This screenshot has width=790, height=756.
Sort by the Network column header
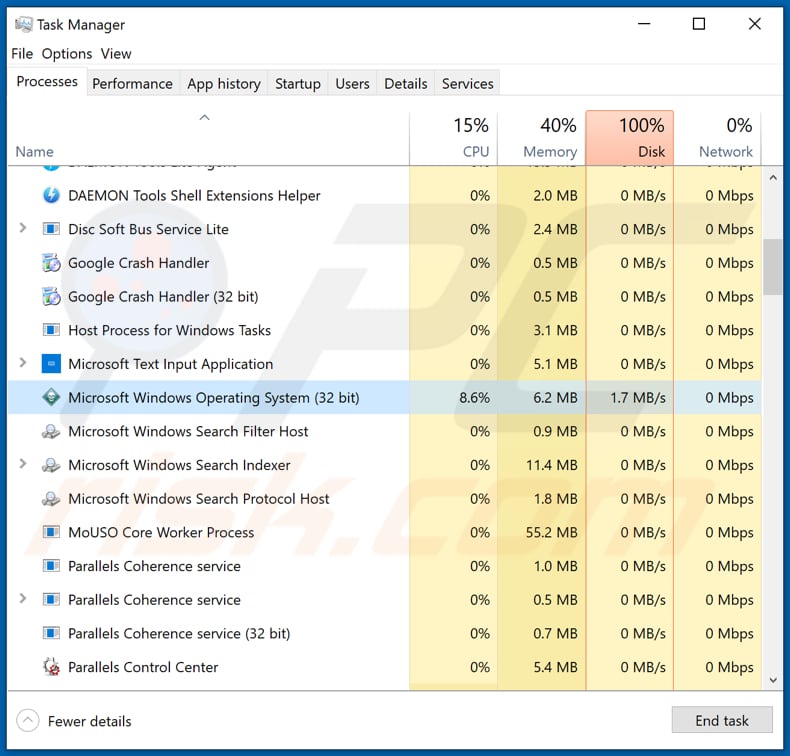click(717, 138)
